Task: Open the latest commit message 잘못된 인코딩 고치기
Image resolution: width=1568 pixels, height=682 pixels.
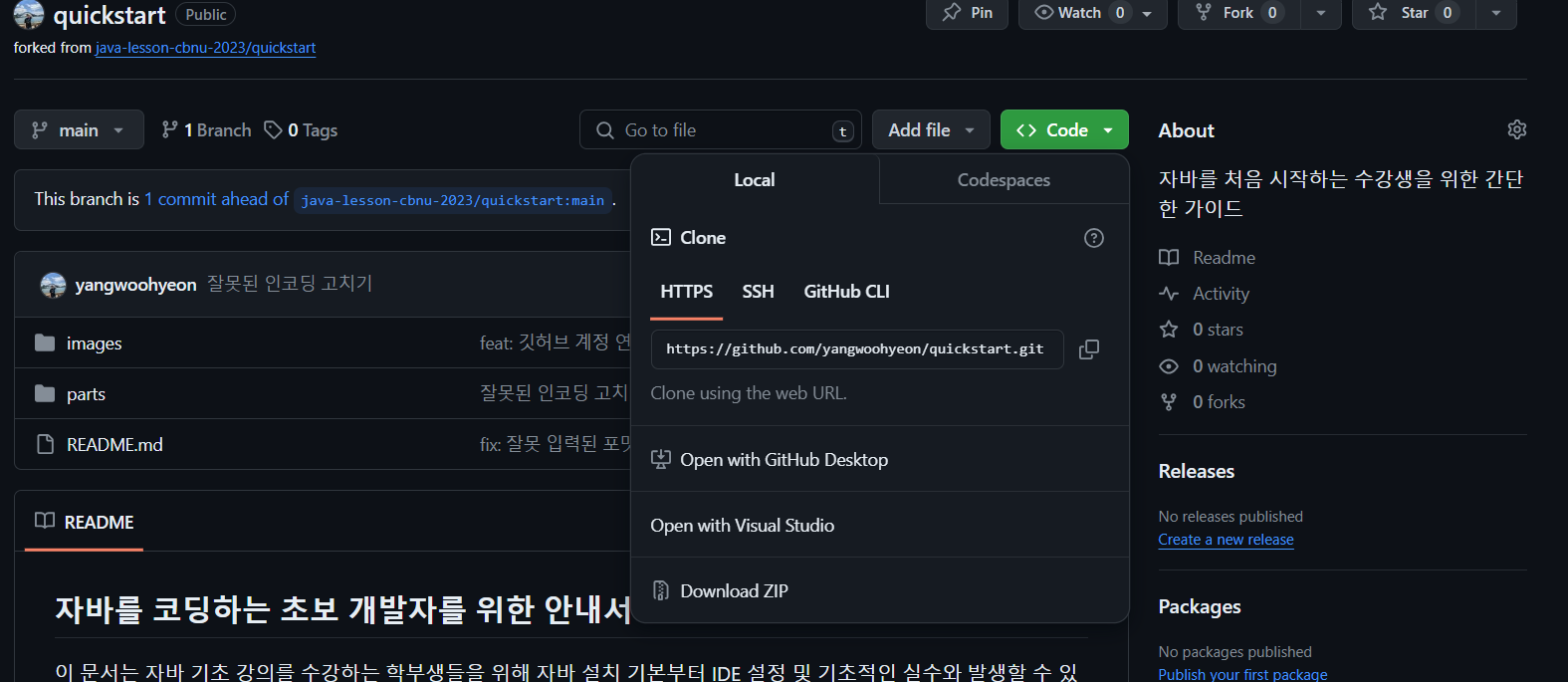Action: pyautogui.click(x=290, y=284)
